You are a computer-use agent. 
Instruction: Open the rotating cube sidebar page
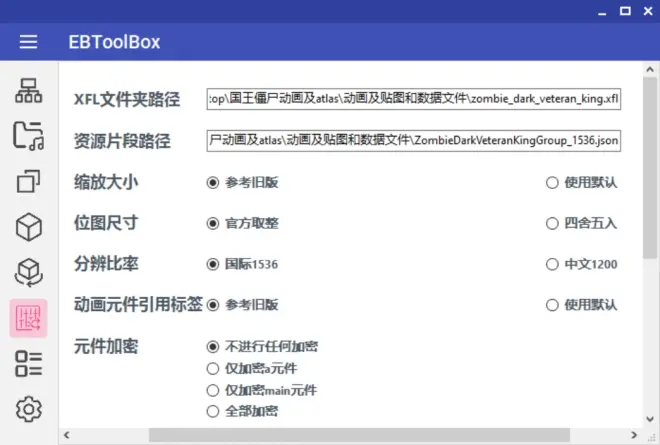click(29, 273)
